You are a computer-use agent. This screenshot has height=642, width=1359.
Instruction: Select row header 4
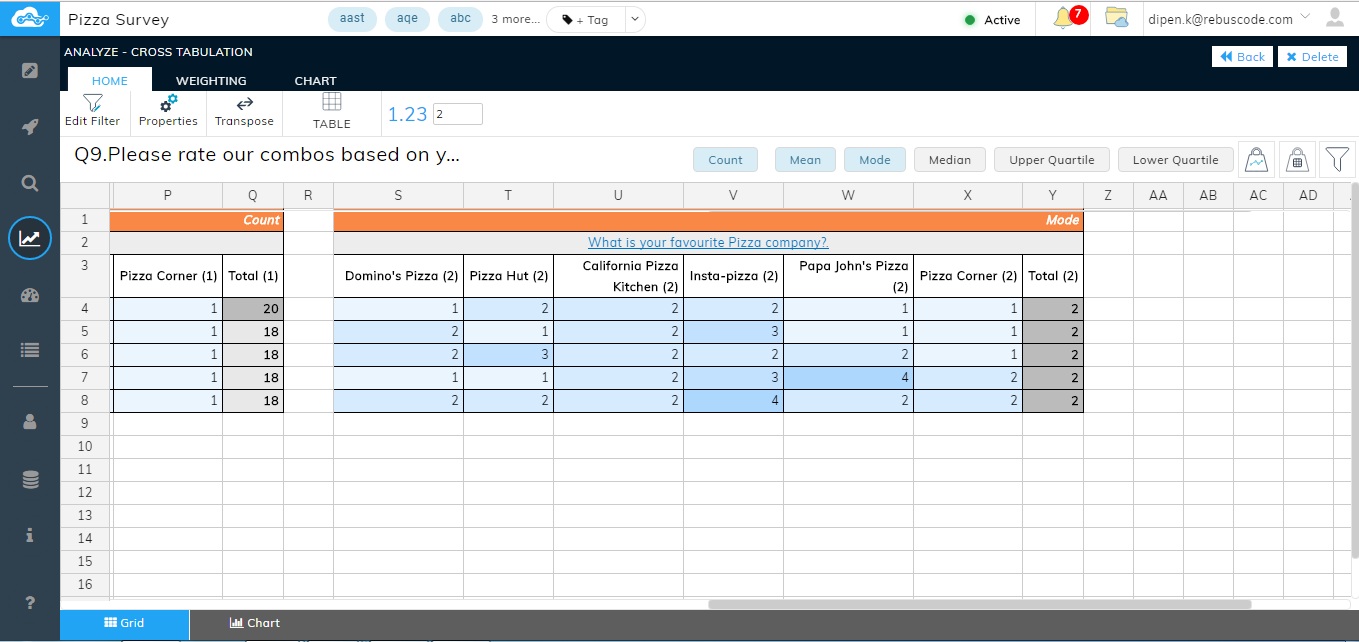pyautogui.click(x=85, y=309)
